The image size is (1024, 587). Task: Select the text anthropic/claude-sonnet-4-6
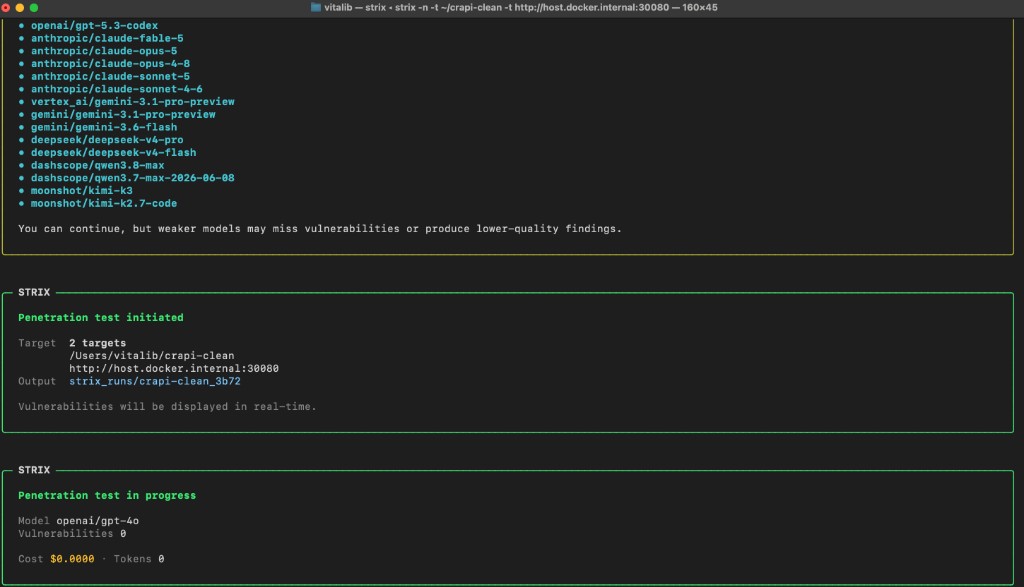[x=117, y=89]
